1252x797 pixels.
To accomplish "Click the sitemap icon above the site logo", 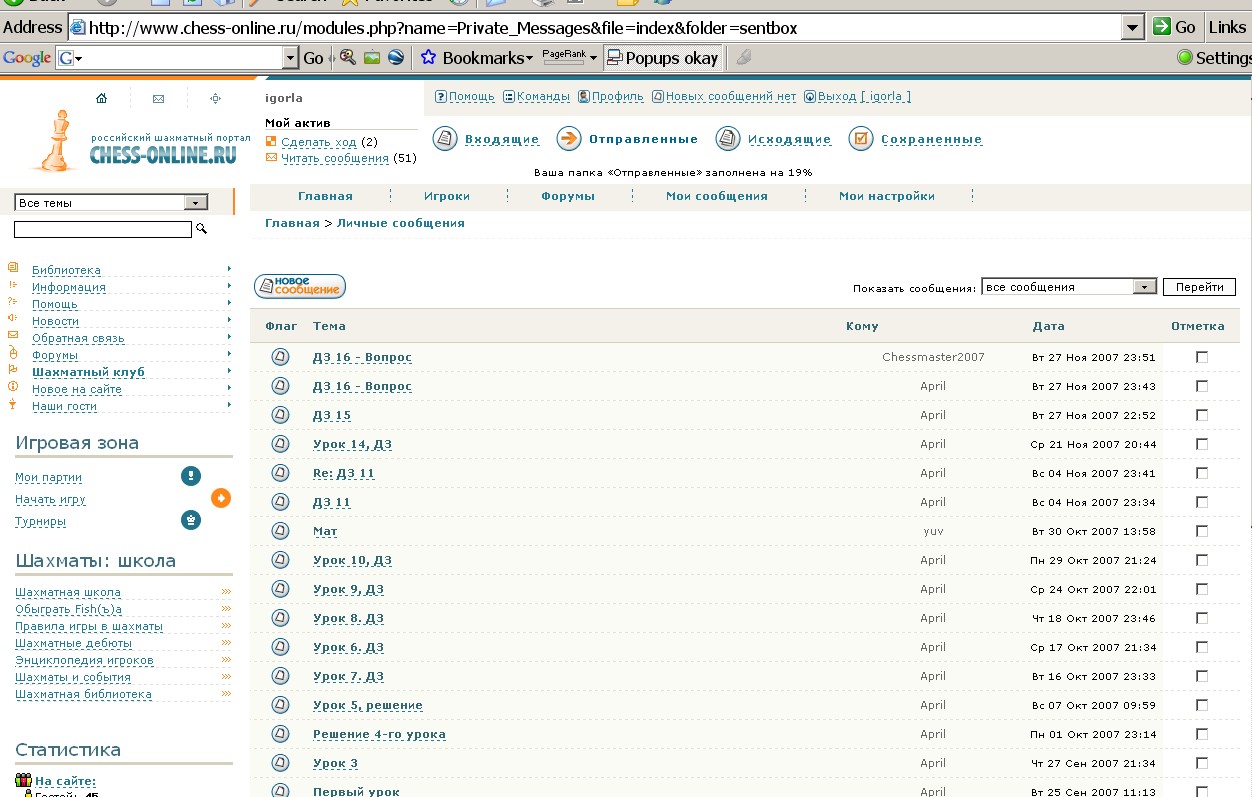I will point(215,98).
